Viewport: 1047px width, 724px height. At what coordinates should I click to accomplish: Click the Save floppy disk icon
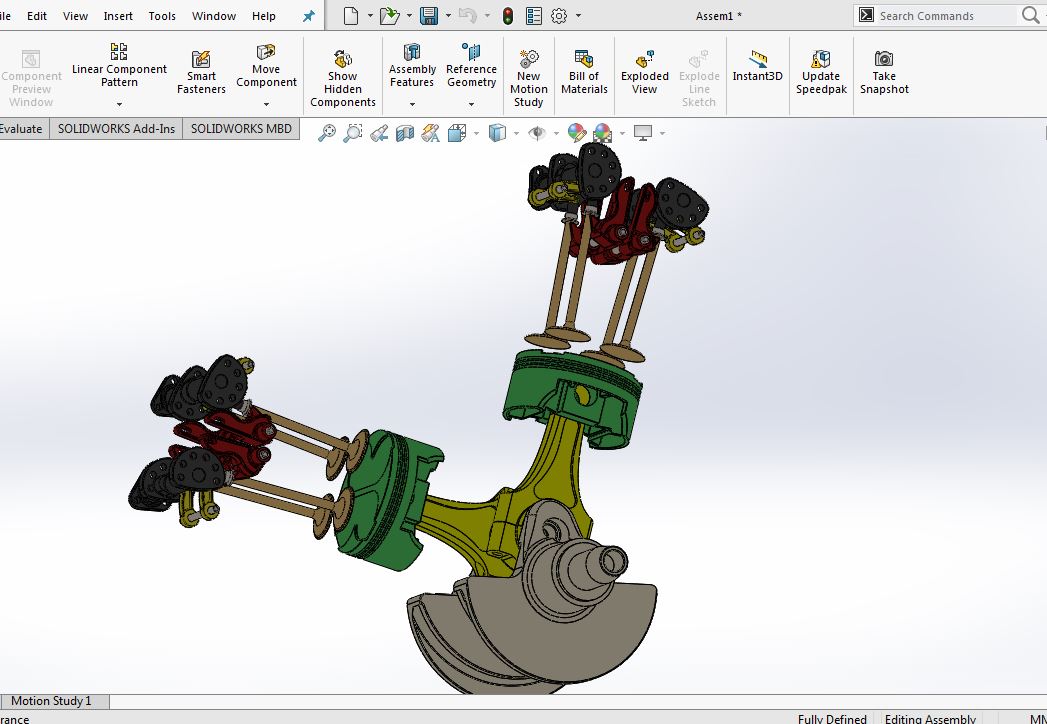pyautogui.click(x=429, y=16)
